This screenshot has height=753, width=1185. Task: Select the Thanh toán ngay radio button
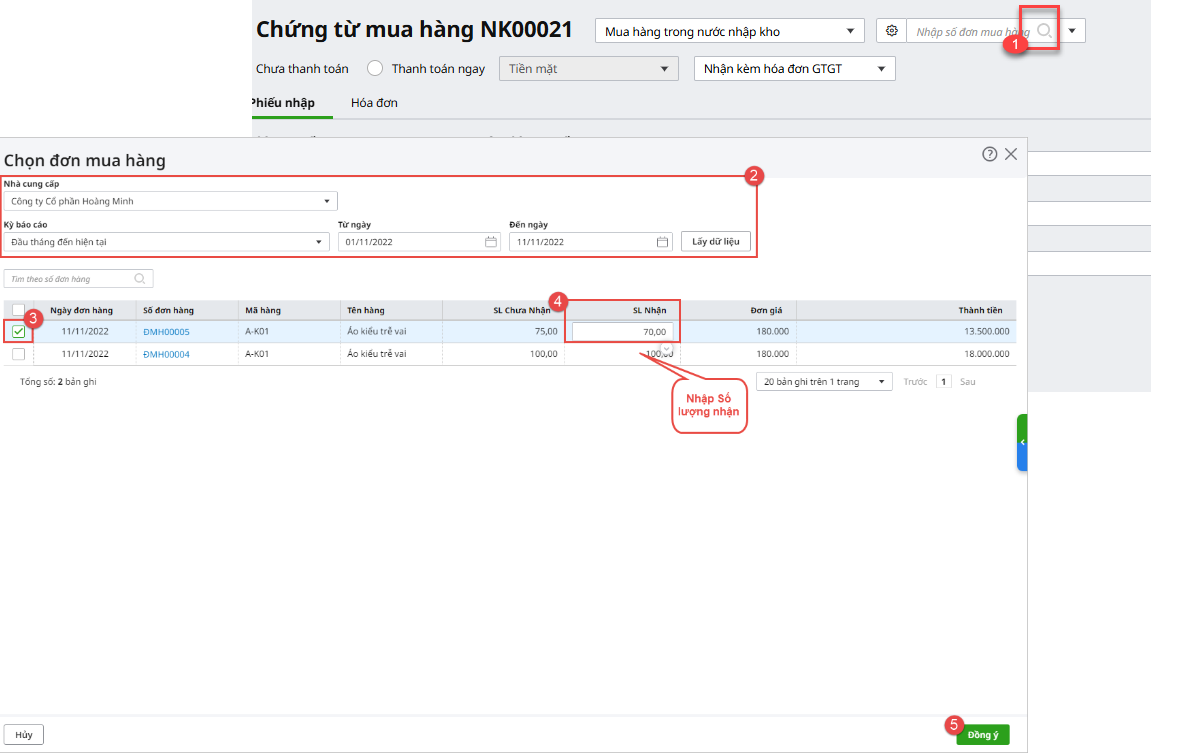click(x=375, y=69)
